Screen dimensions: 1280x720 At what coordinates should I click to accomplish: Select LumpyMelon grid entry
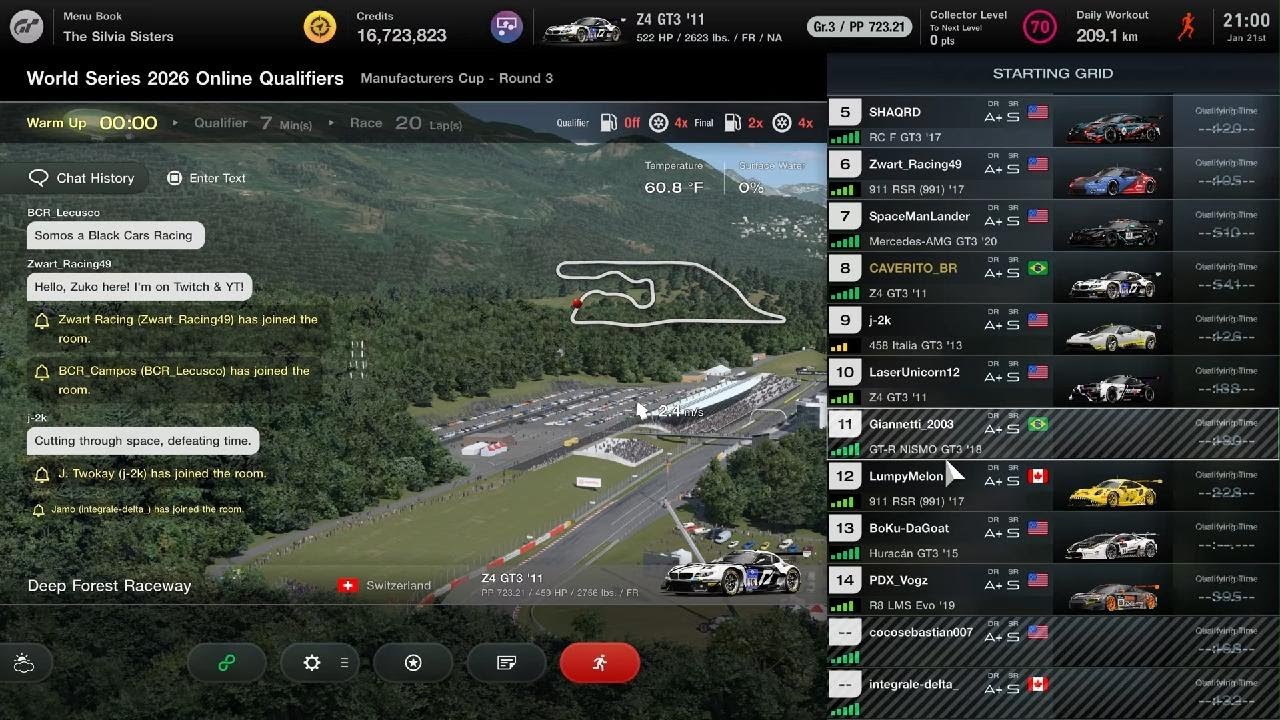pyautogui.click(x=1054, y=485)
